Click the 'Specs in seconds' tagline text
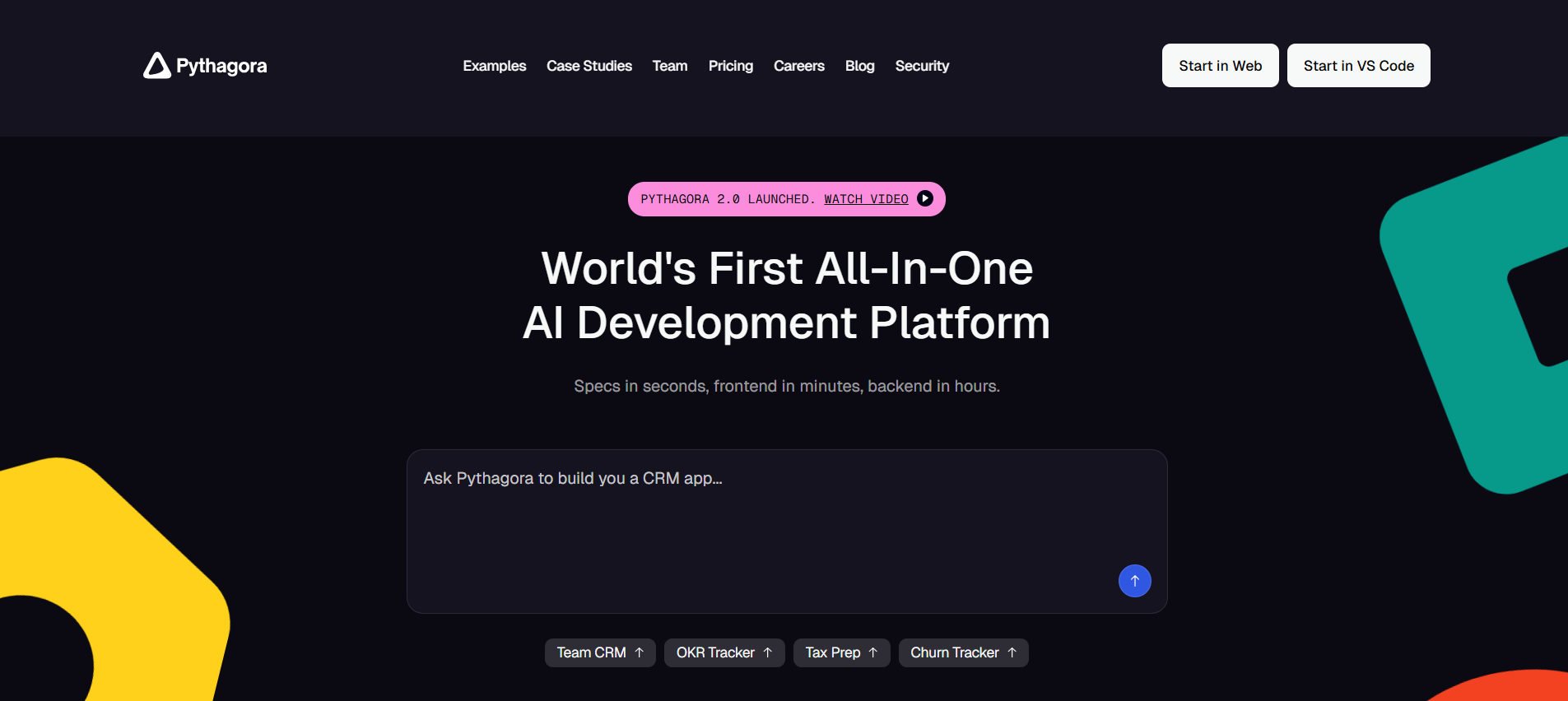The width and height of the screenshot is (1568, 701). point(787,386)
